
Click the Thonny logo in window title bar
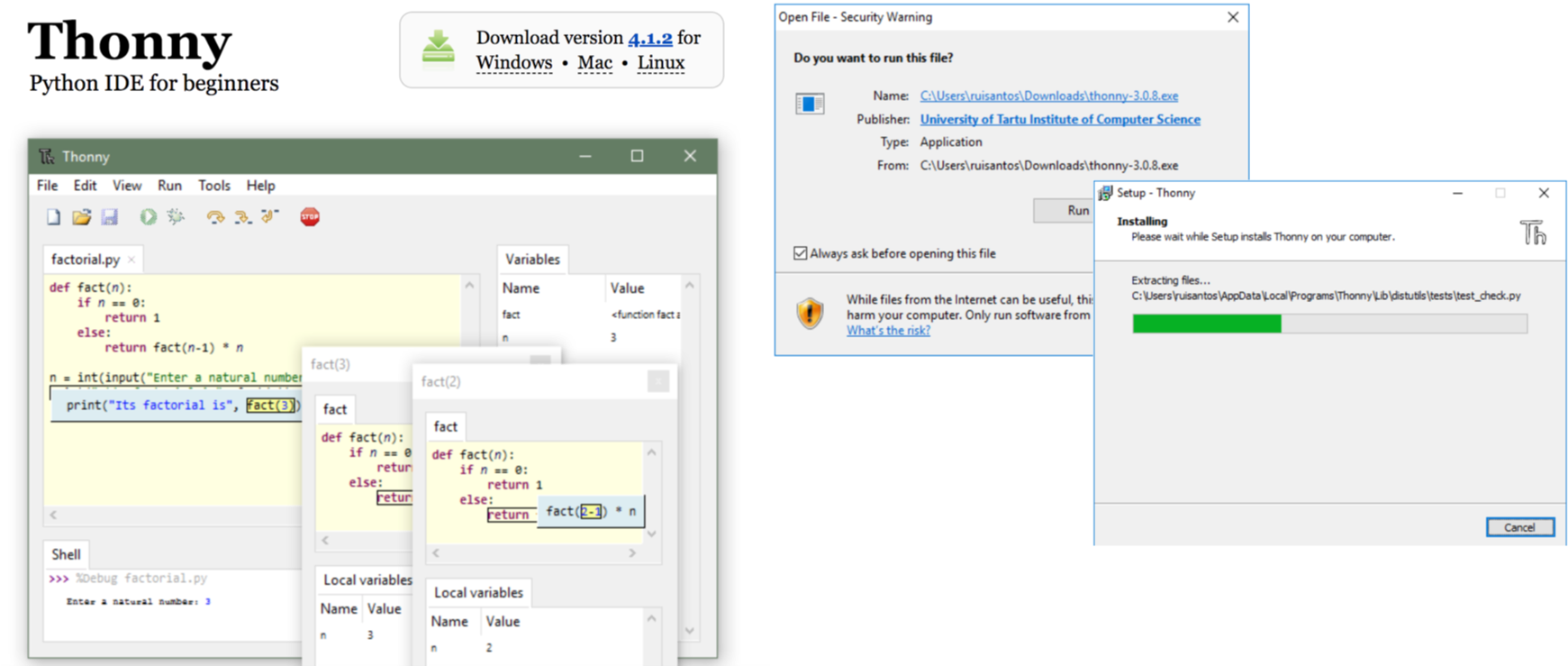47,156
